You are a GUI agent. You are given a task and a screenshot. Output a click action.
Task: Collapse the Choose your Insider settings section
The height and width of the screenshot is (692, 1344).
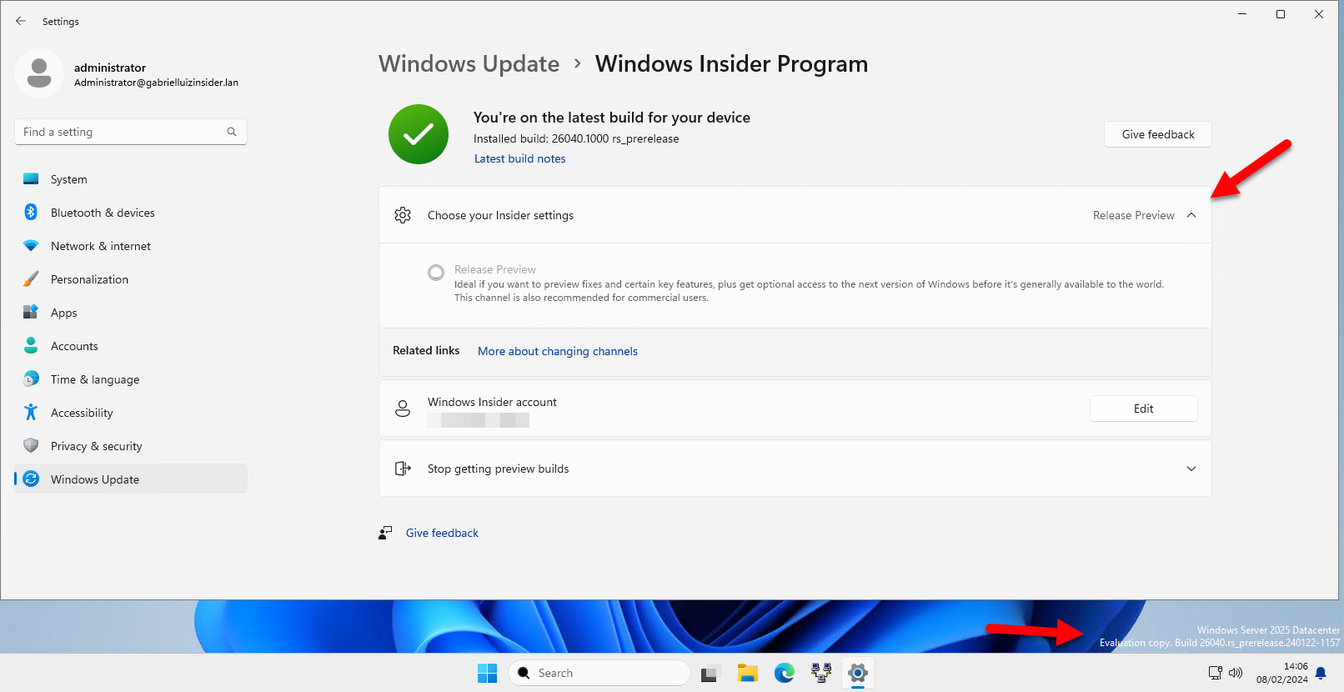pos(1191,215)
